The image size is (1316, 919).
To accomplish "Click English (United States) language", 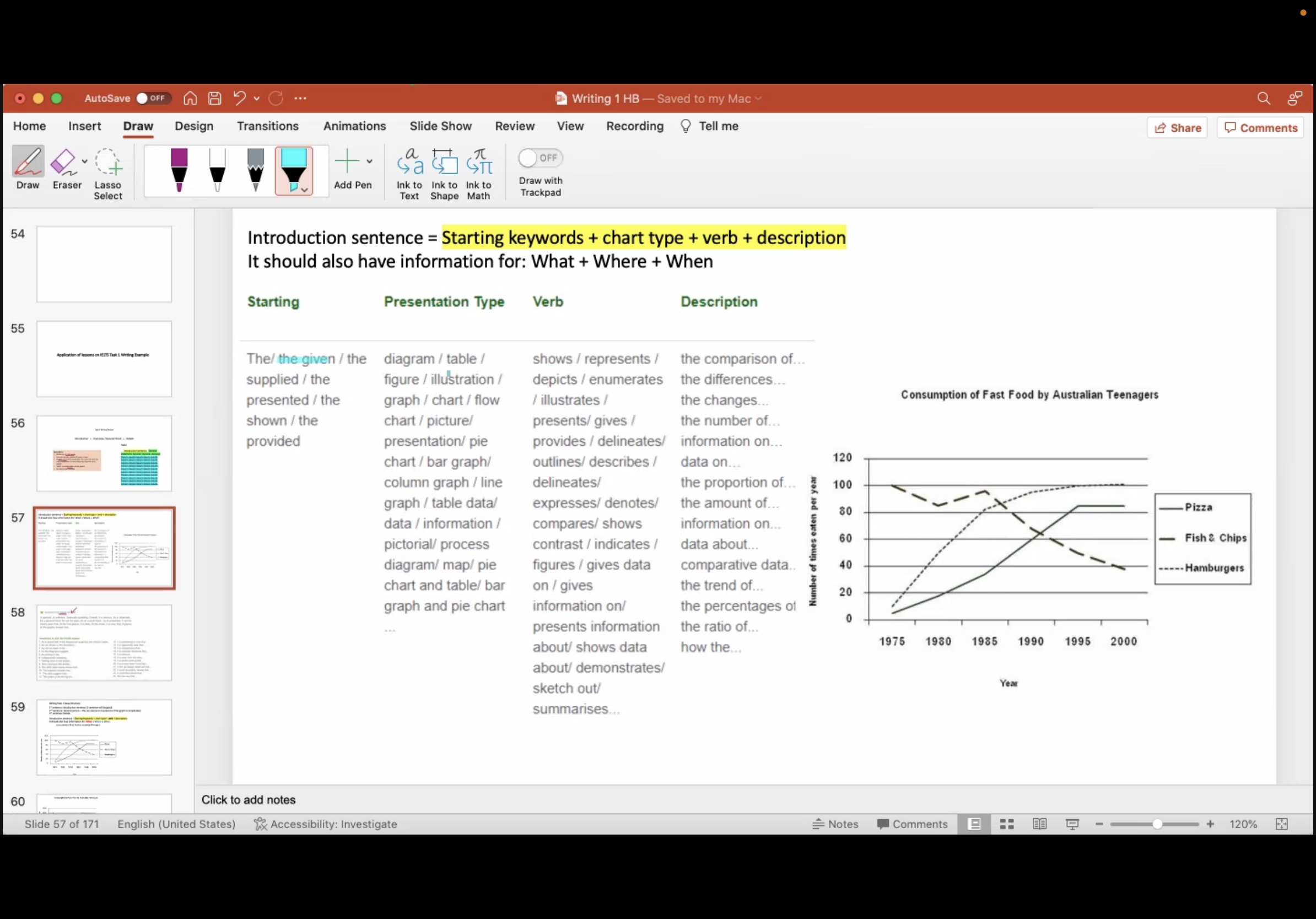I will click(176, 824).
